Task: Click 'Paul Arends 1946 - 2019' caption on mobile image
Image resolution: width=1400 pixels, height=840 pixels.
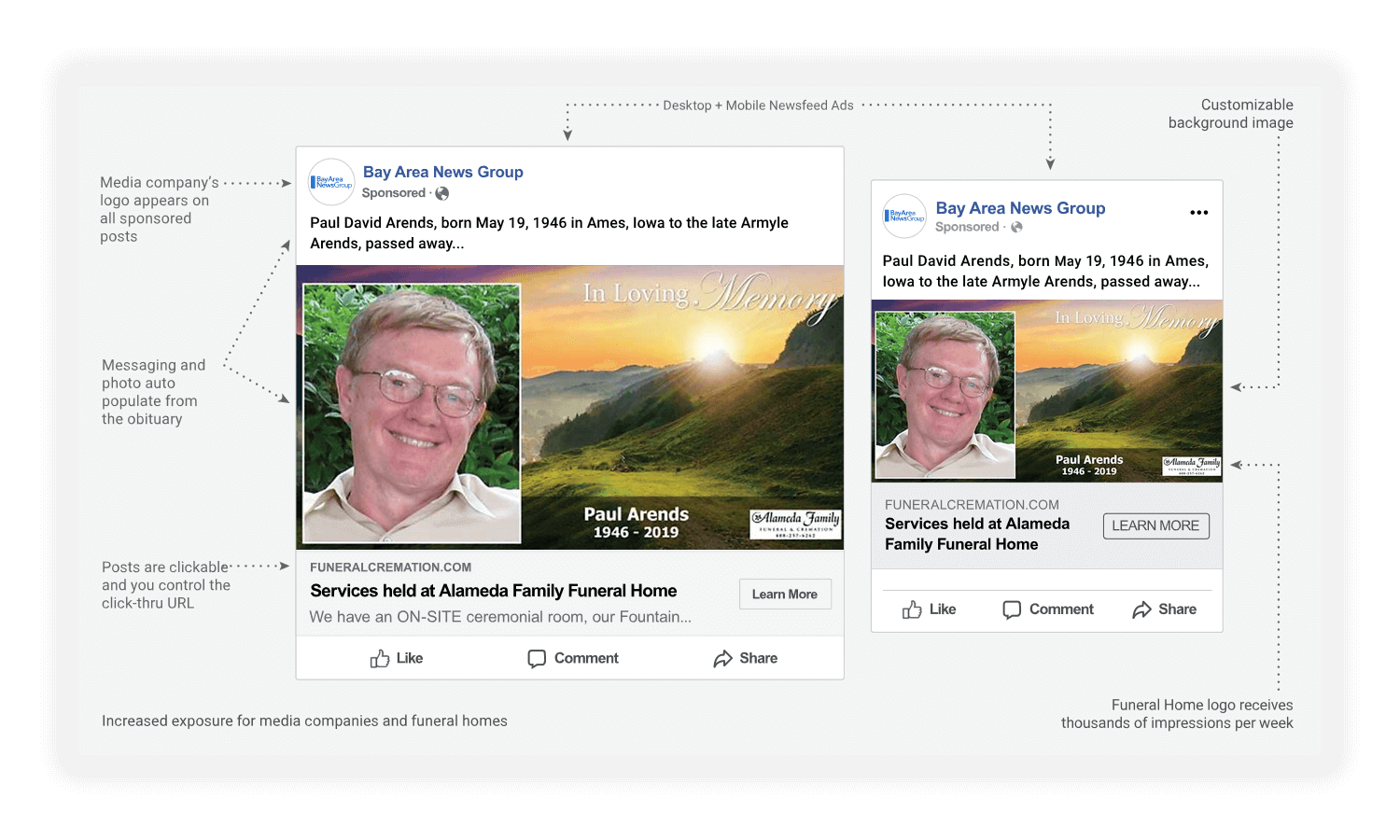Action: [x=1089, y=465]
